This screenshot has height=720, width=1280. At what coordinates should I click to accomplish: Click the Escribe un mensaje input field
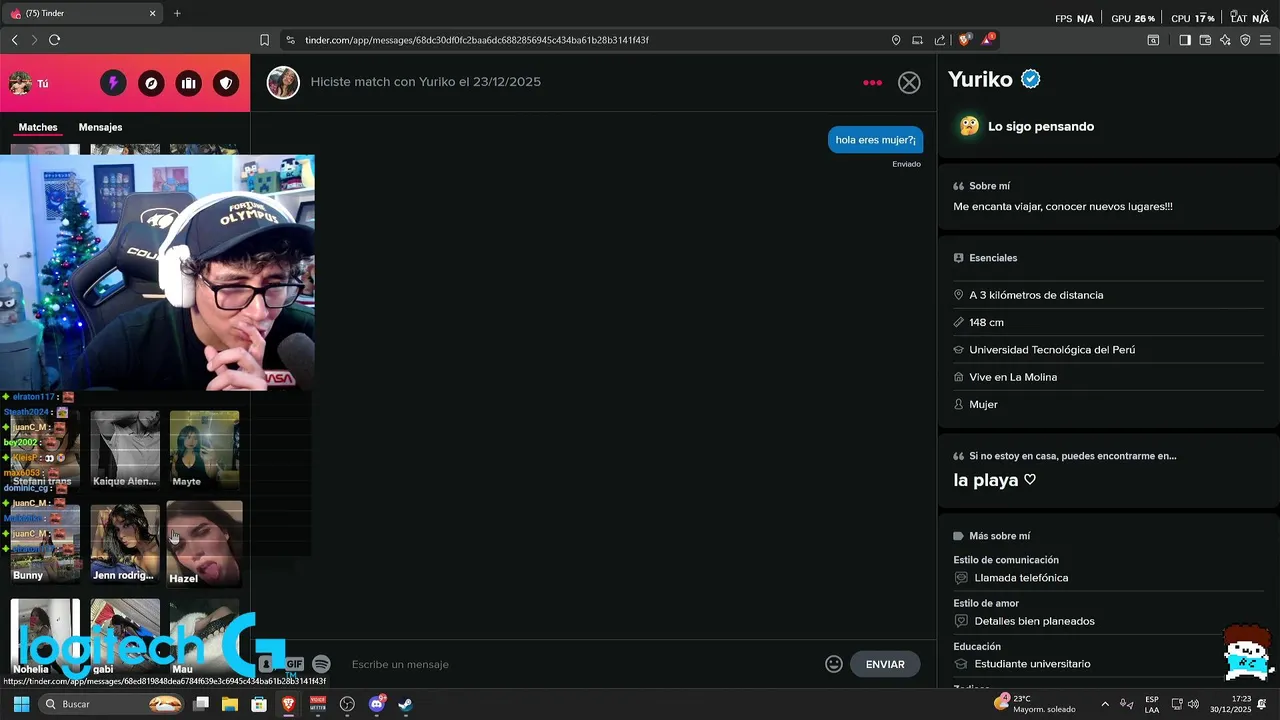click(580, 664)
